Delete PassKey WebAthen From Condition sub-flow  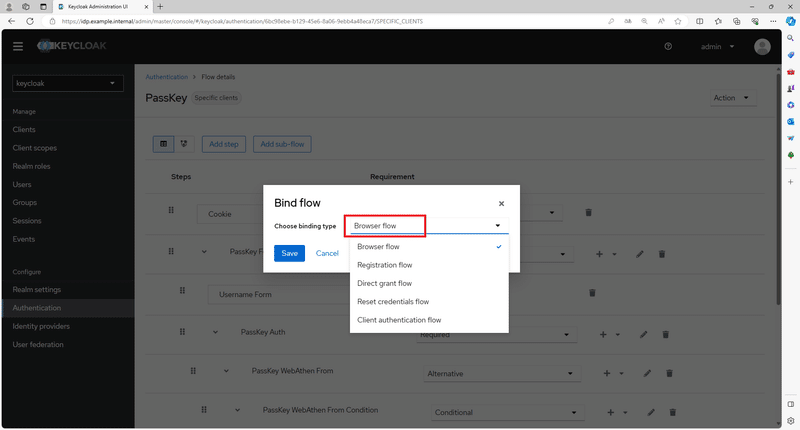pos(672,412)
